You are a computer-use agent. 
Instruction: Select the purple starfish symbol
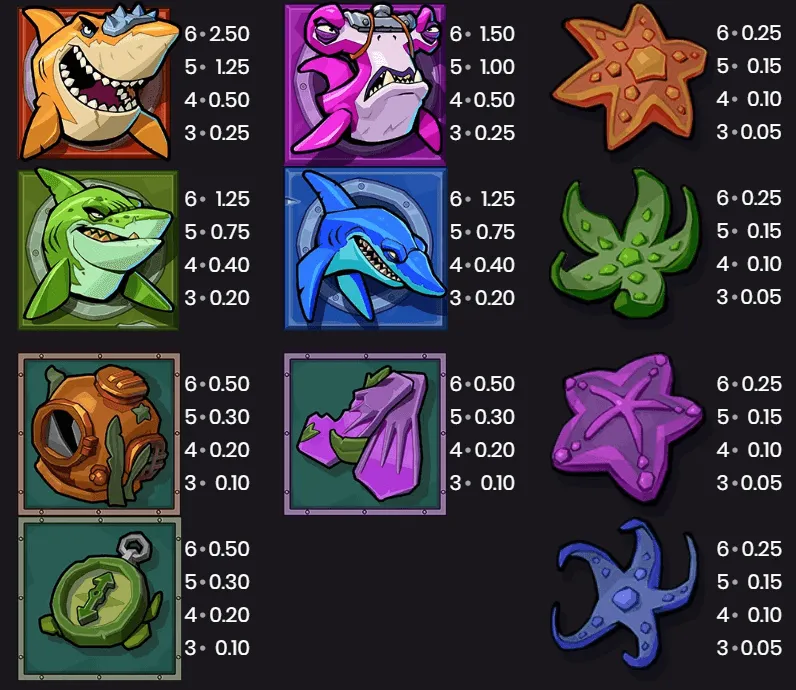(627, 428)
